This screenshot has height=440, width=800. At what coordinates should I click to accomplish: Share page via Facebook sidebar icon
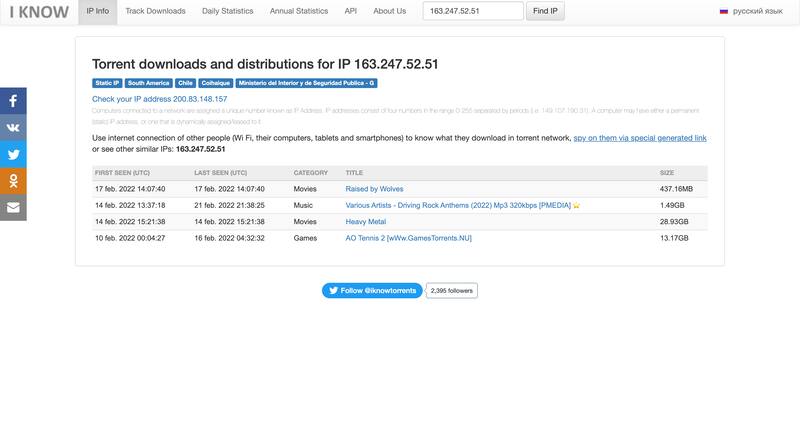(x=13, y=101)
